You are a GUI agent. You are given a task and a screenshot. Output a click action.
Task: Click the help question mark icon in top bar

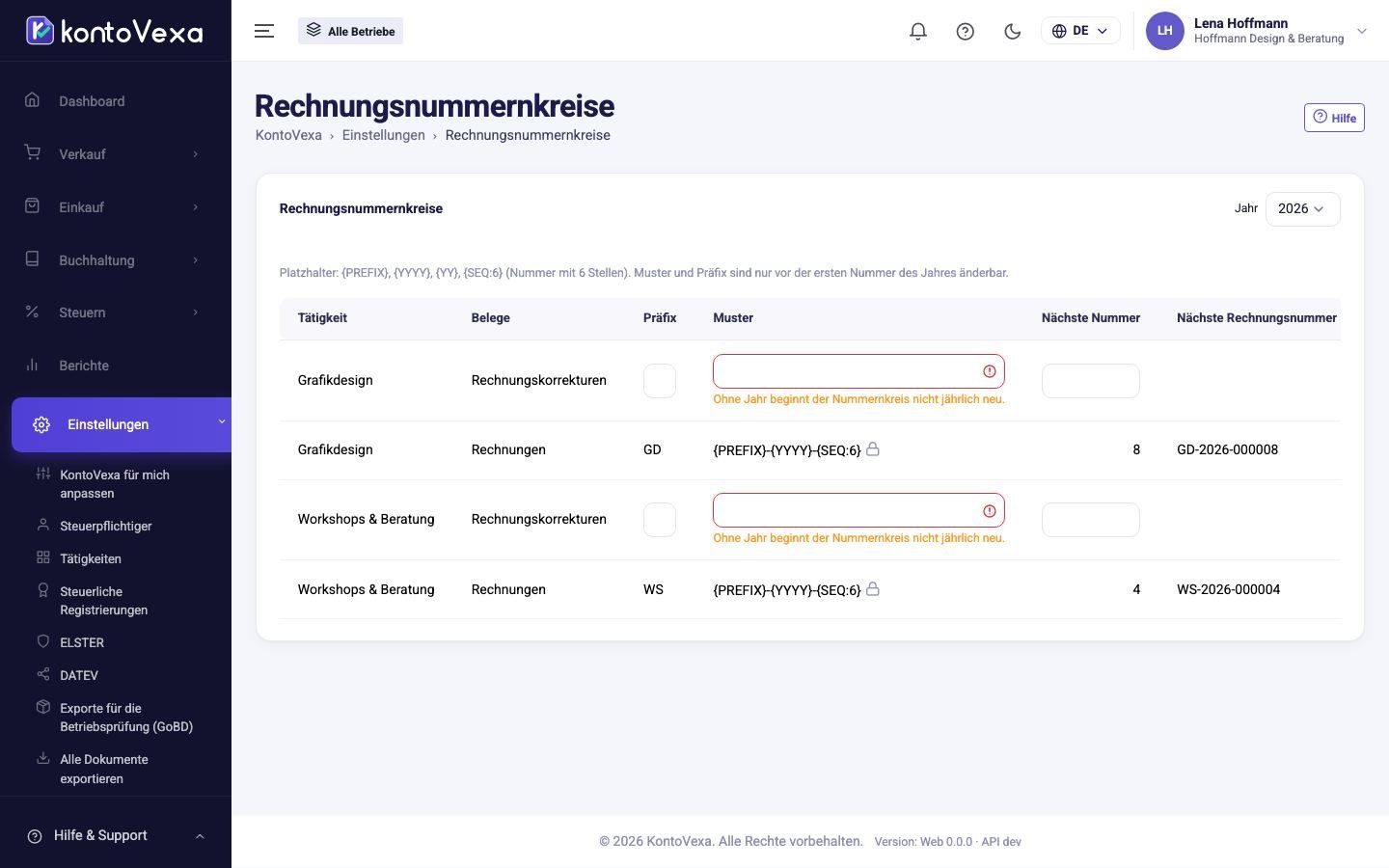pos(966,31)
